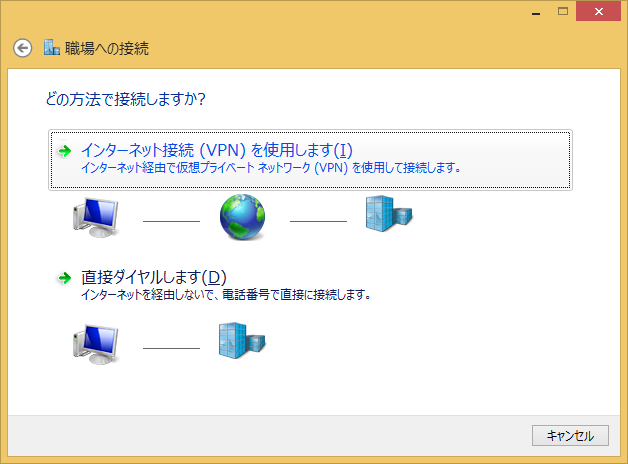Close the connection wizard window
Viewport: 628px width, 464px height.
point(599,11)
